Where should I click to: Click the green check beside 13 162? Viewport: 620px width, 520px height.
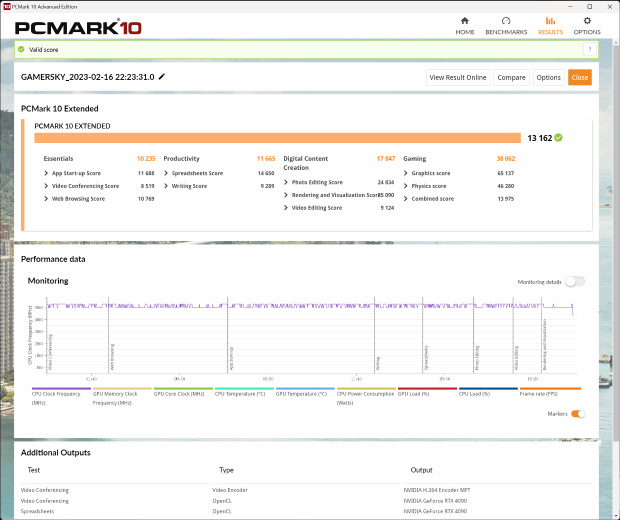pyautogui.click(x=558, y=138)
